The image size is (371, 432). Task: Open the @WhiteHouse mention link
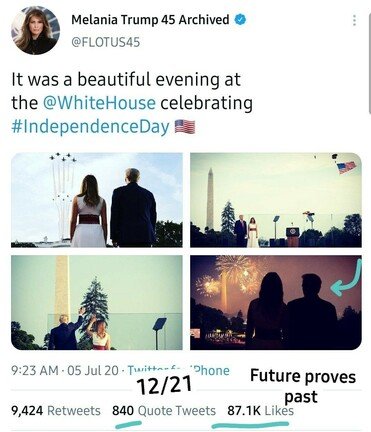99,103
